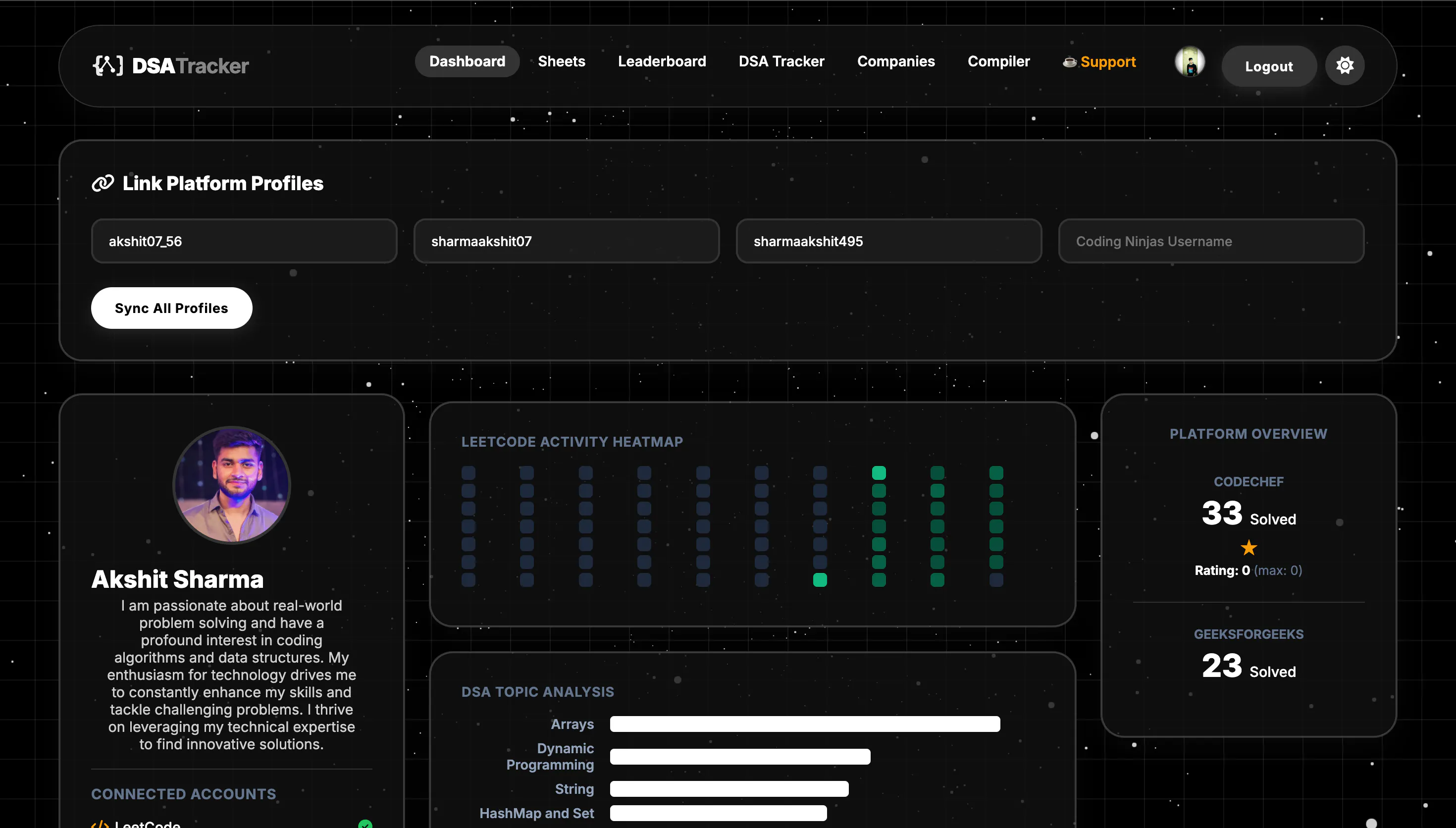Click the brightest green heatmap cell at top
This screenshot has height=828, width=1456.
(879, 473)
